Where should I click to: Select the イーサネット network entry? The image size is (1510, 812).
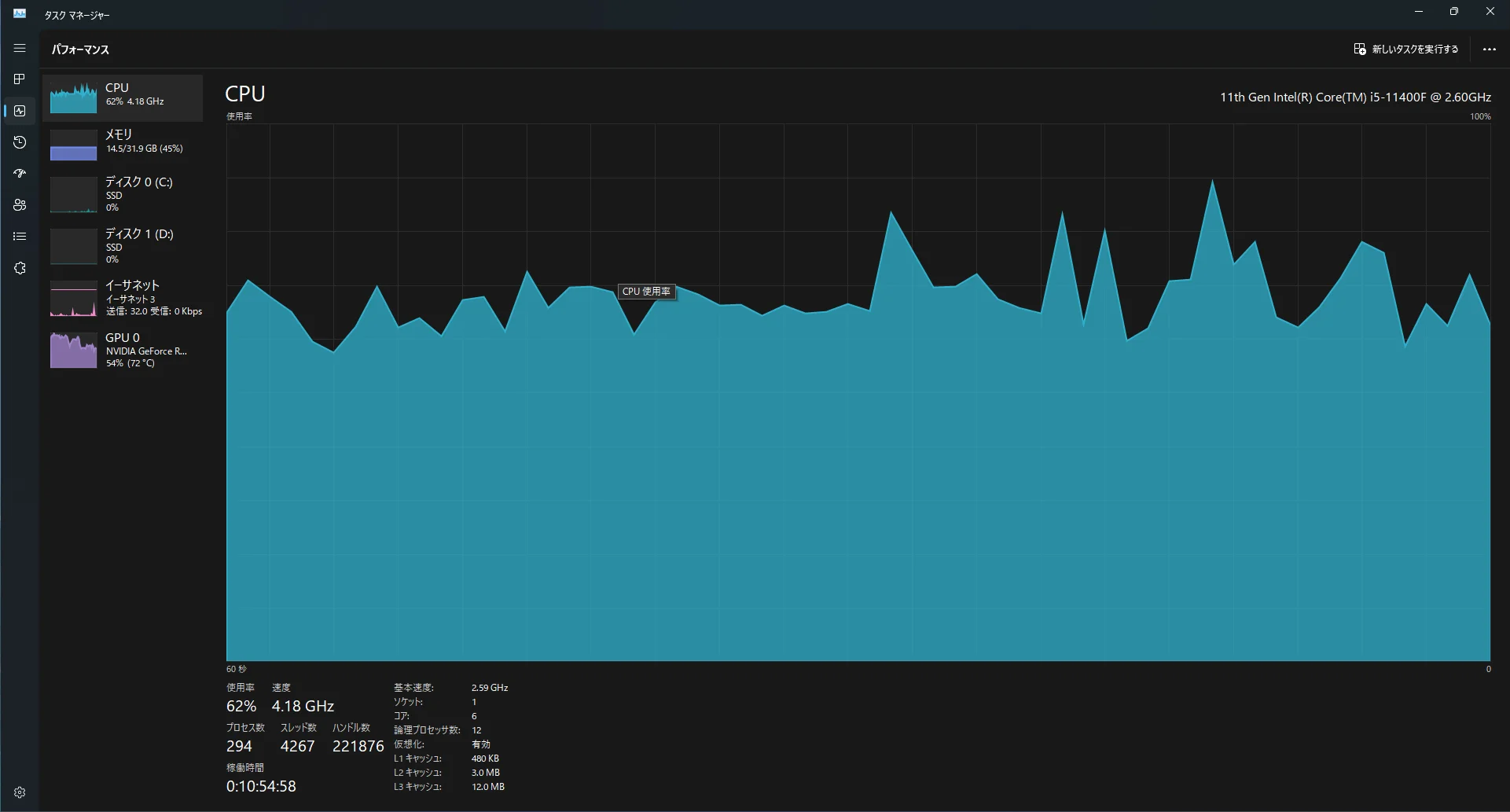pos(123,298)
